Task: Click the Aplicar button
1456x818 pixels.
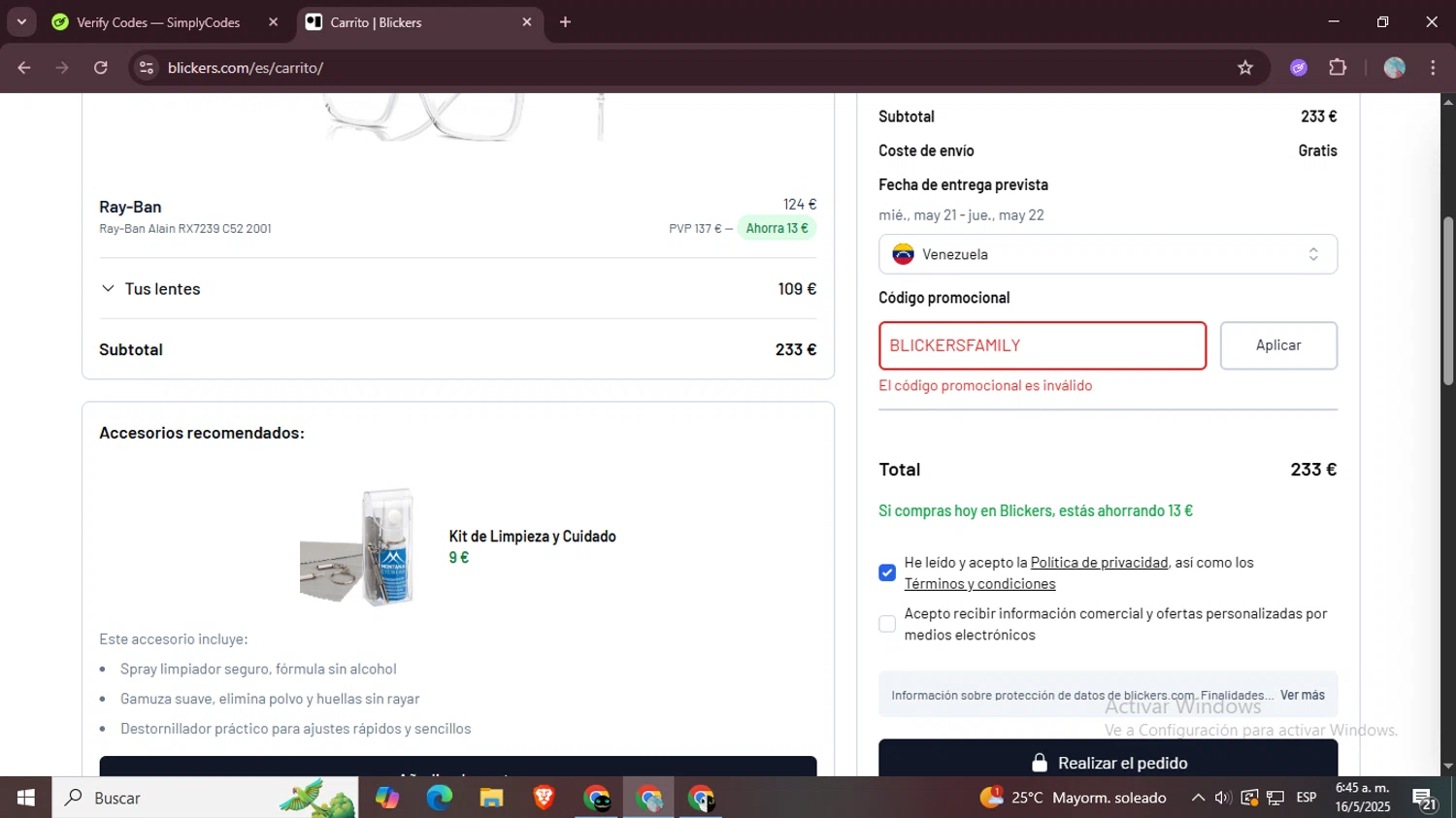Action: [1278, 345]
